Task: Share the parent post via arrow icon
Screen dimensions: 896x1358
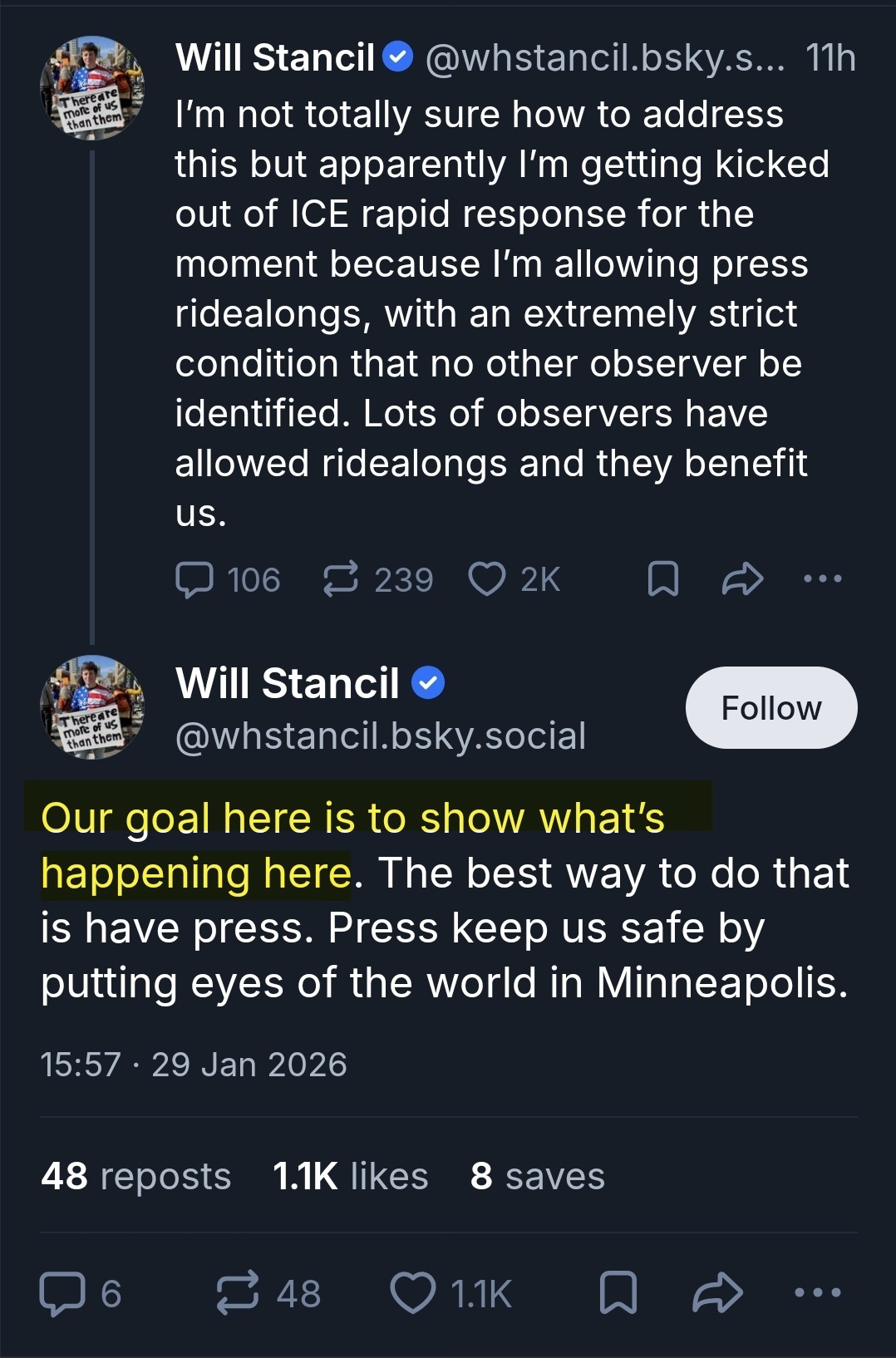Action: tap(742, 579)
